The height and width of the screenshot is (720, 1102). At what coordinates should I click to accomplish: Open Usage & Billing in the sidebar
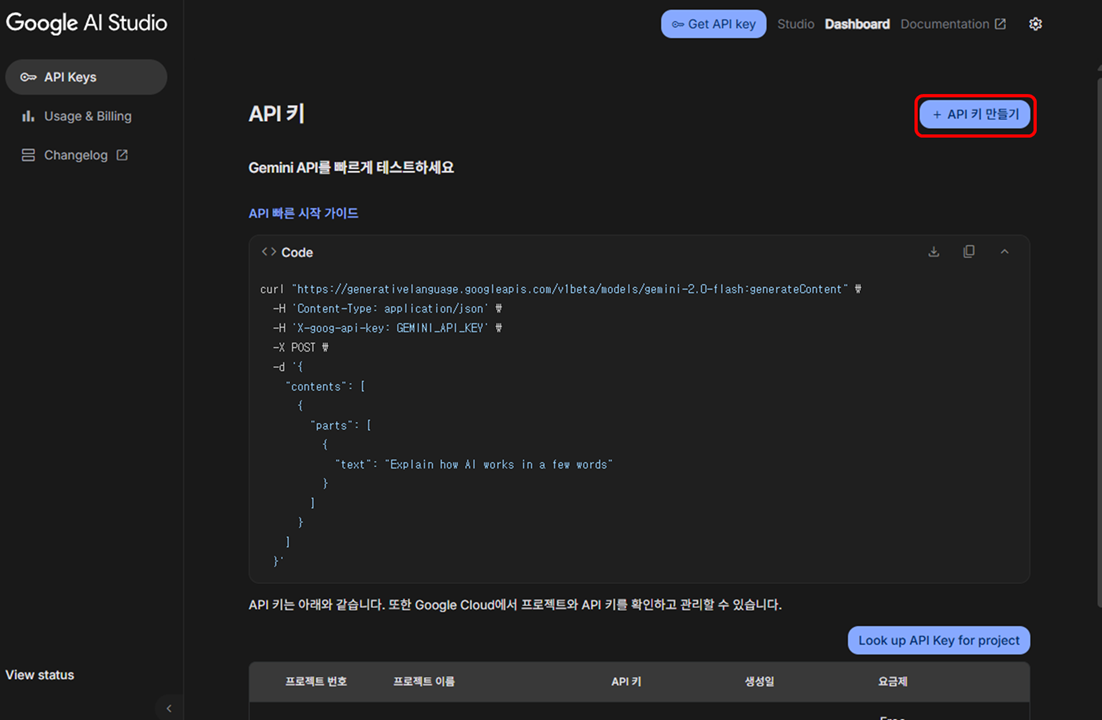(x=86, y=116)
